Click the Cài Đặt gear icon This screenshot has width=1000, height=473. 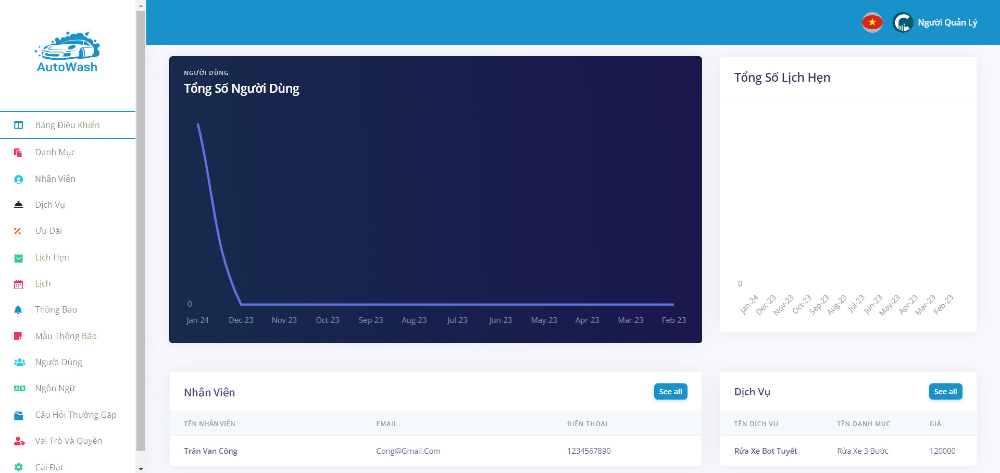pyautogui.click(x=18, y=466)
